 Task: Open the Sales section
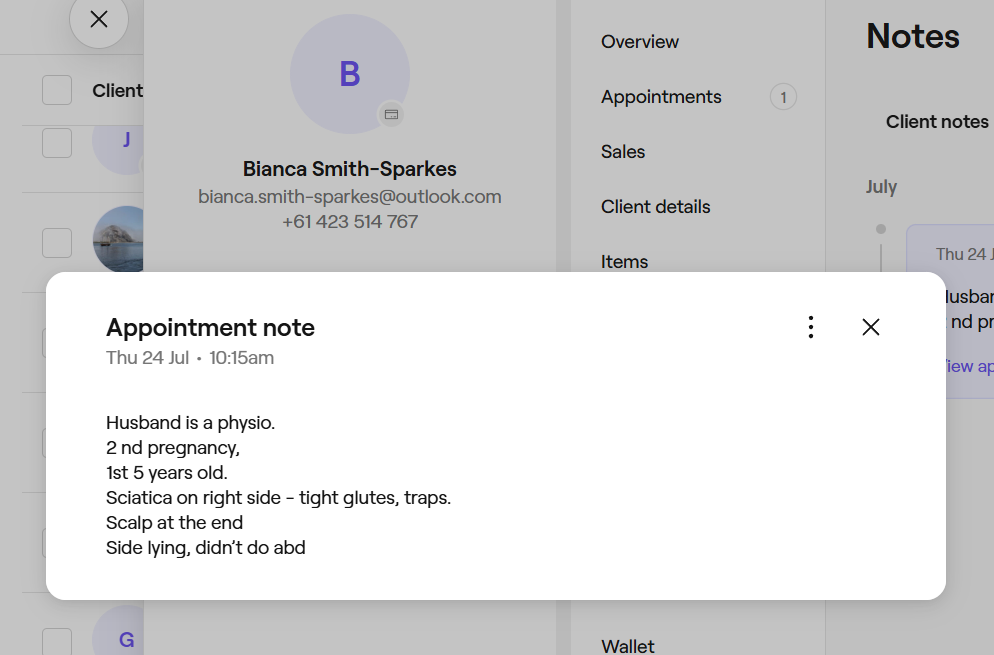coord(623,152)
